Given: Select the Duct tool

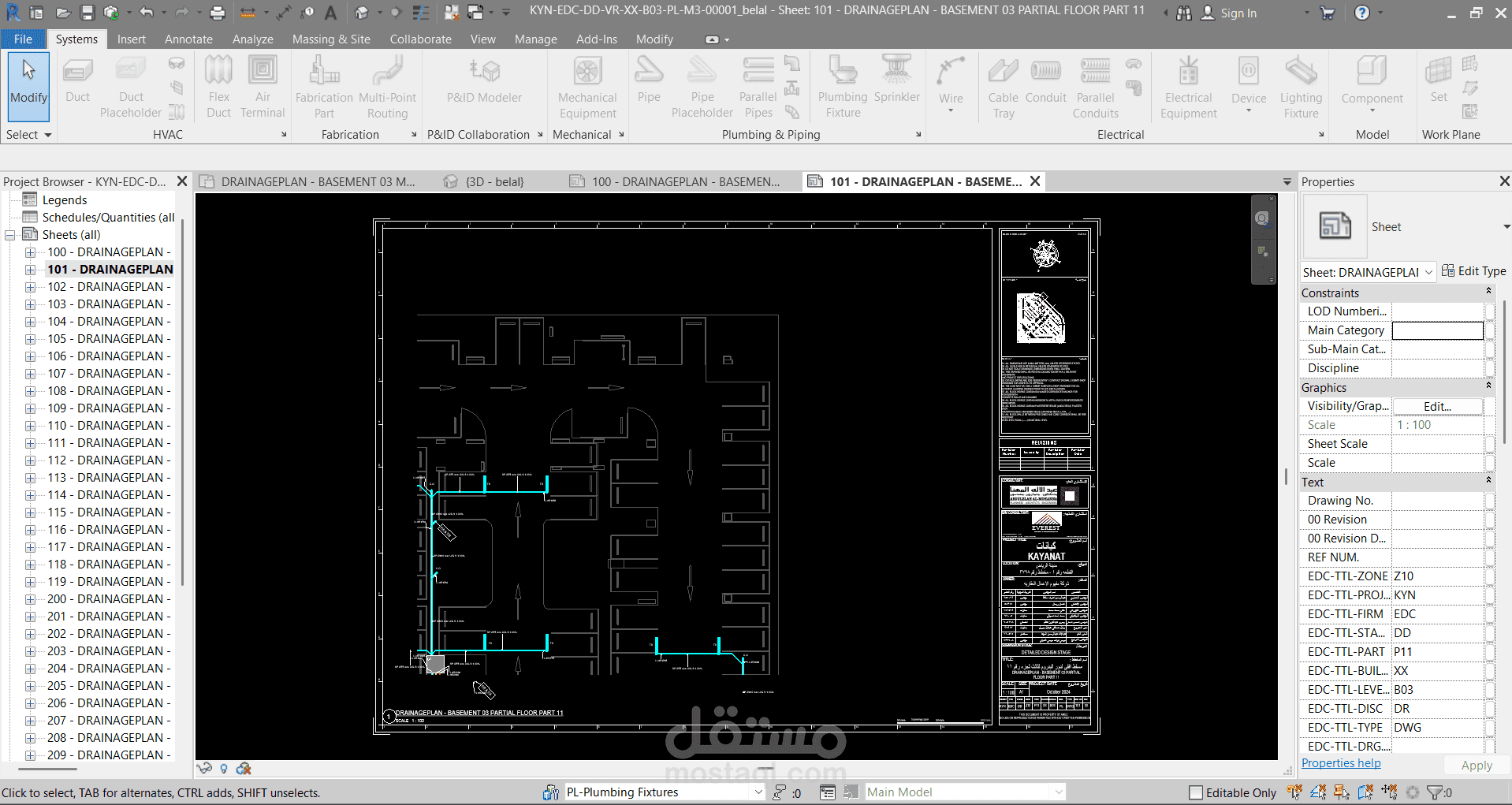Looking at the screenshot, I should point(77,80).
